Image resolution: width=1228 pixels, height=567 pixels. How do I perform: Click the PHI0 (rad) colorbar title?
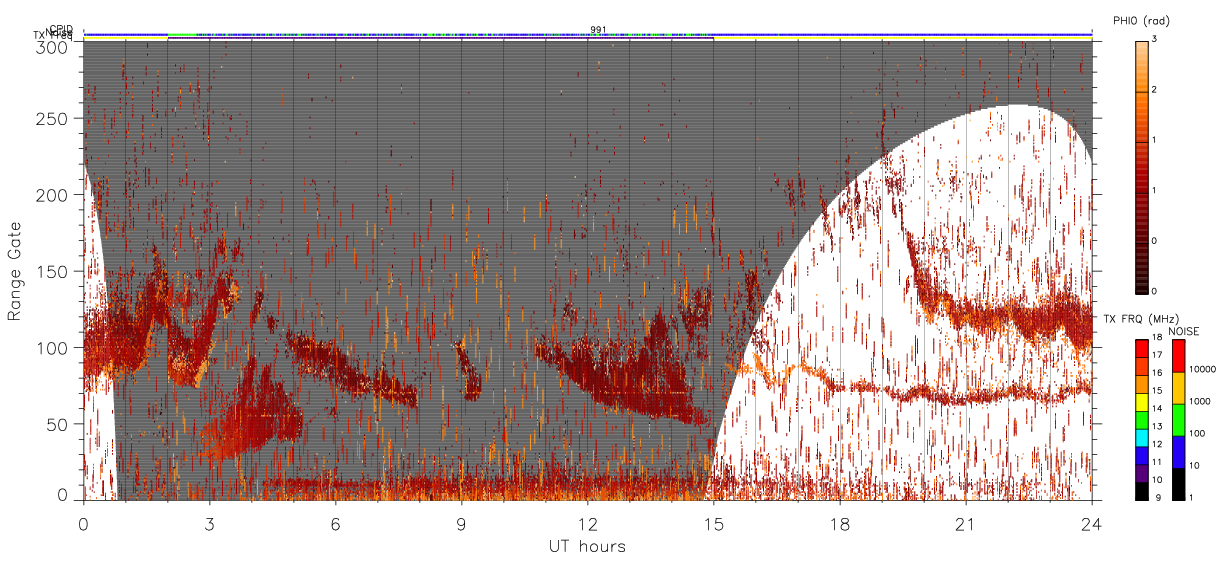[1141, 21]
